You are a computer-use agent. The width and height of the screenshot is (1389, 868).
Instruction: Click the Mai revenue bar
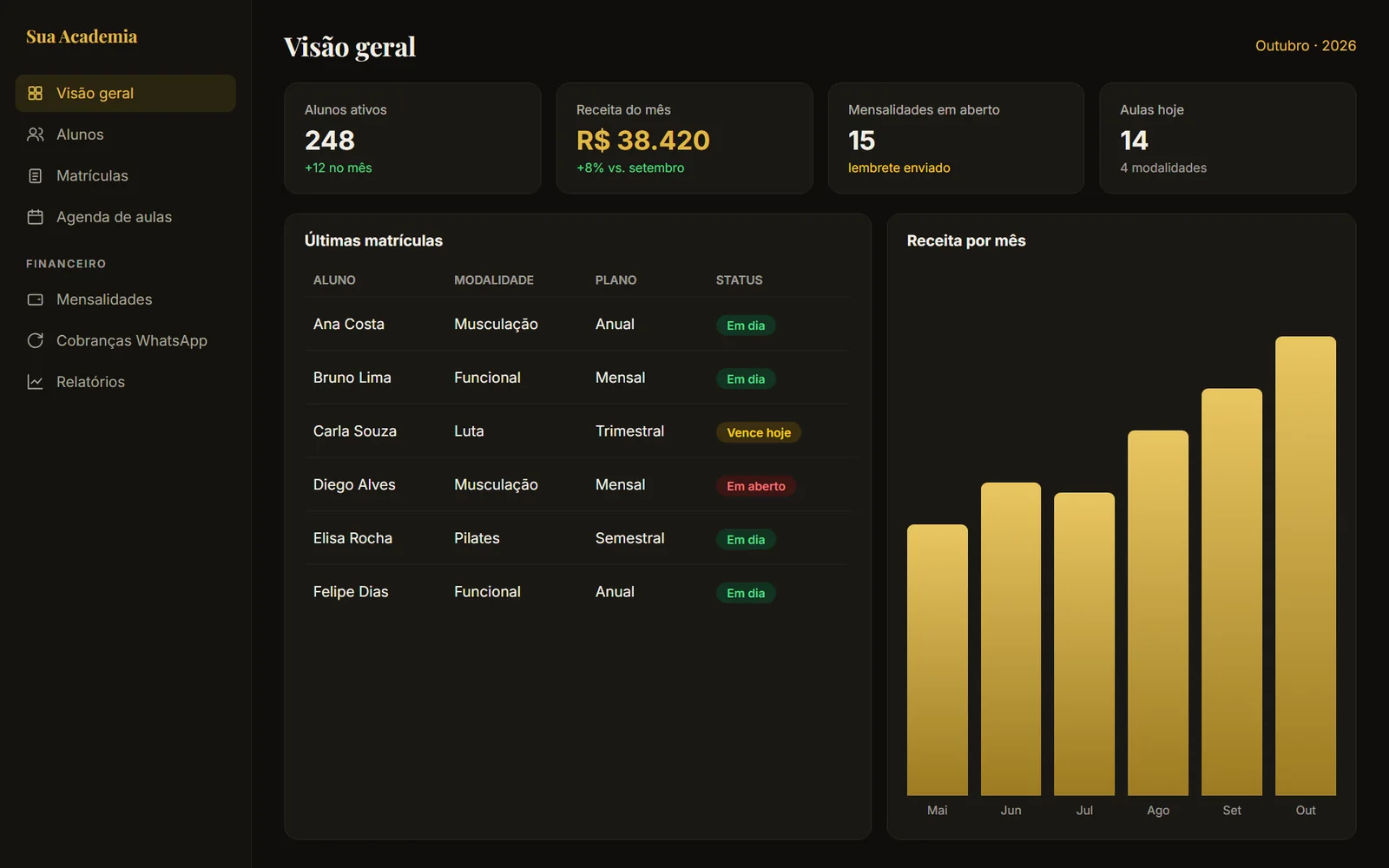coord(938,660)
